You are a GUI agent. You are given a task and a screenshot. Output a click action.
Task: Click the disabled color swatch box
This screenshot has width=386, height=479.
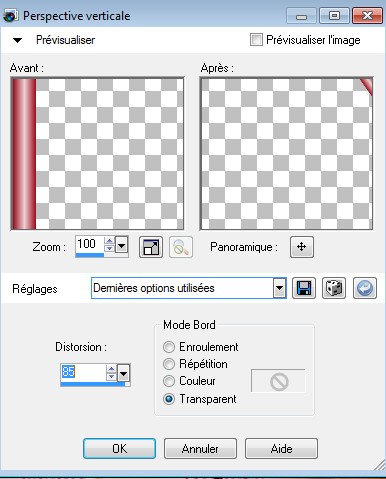(278, 381)
